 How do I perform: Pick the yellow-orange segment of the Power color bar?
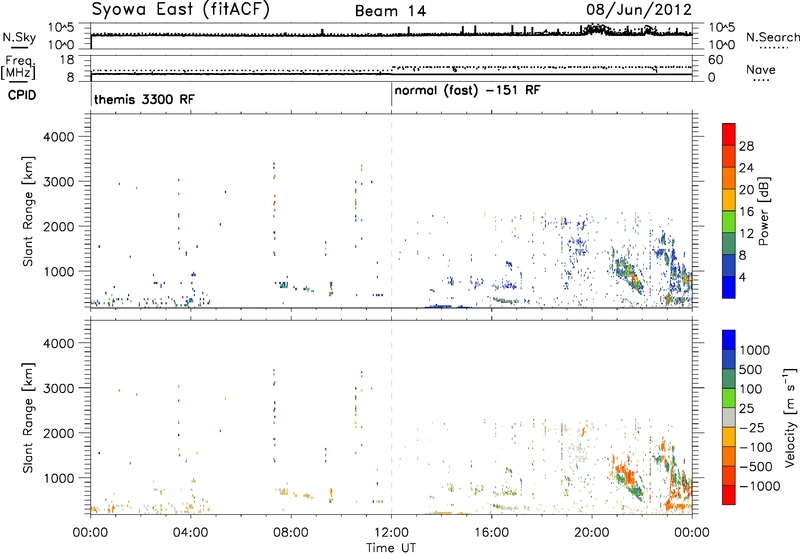tap(729, 200)
